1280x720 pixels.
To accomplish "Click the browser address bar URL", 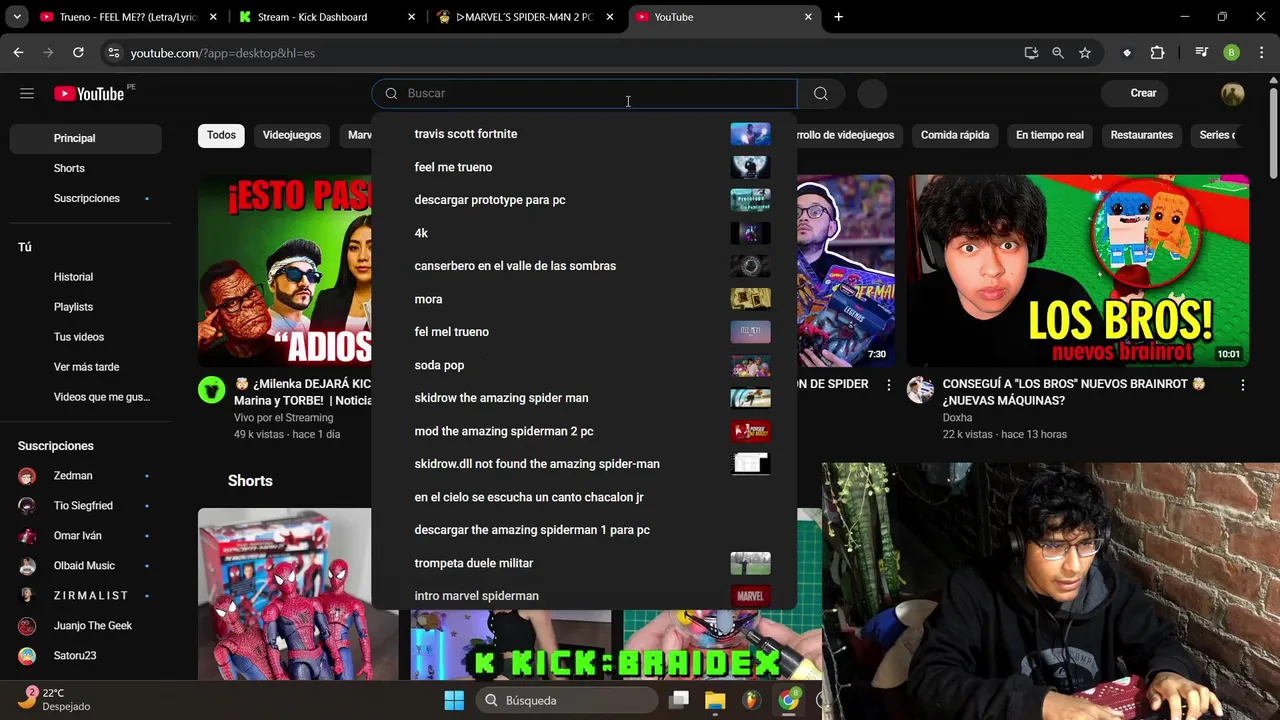I will [222, 53].
